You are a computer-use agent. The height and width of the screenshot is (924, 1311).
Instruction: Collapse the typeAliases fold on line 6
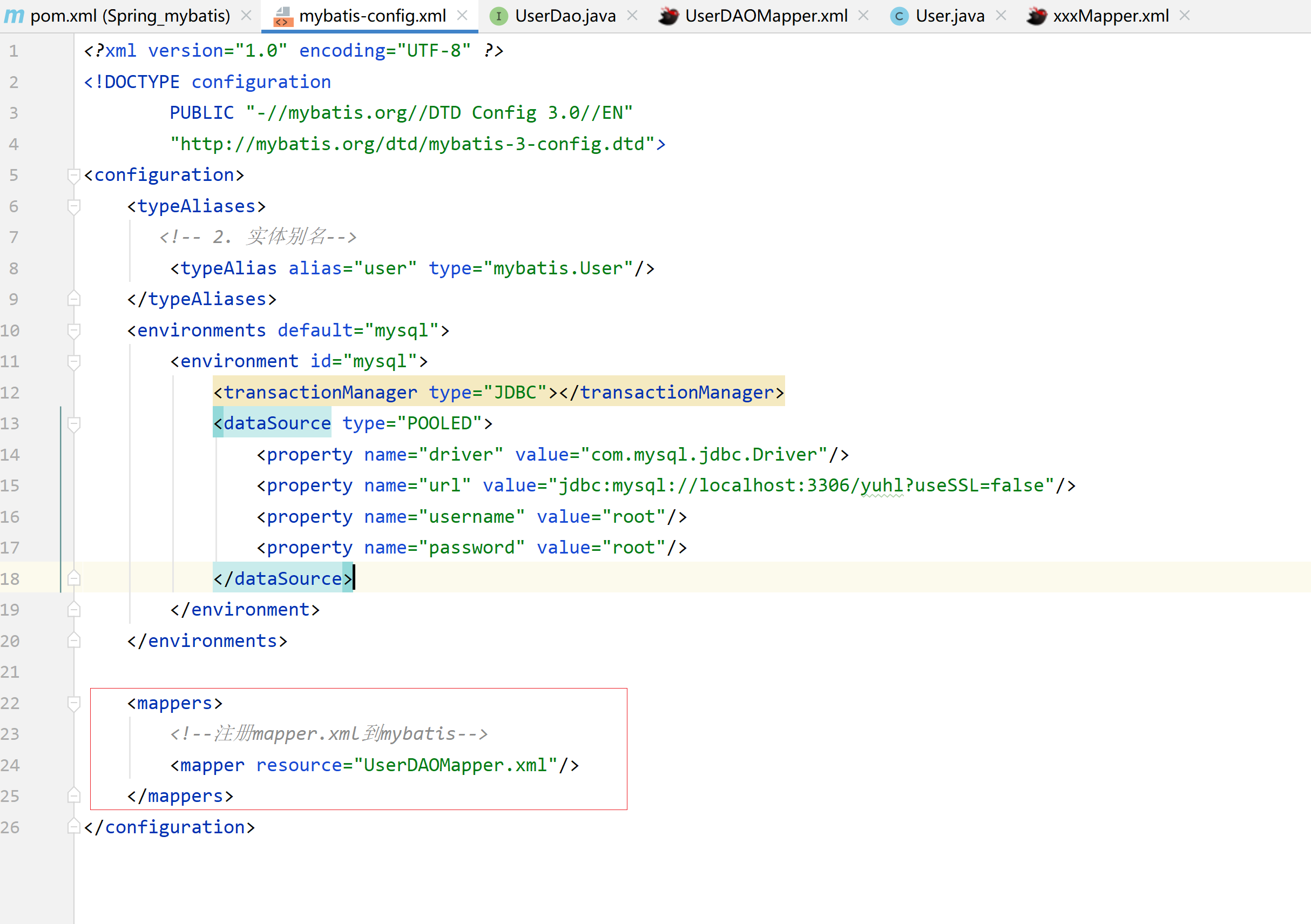tap(73, 206)
